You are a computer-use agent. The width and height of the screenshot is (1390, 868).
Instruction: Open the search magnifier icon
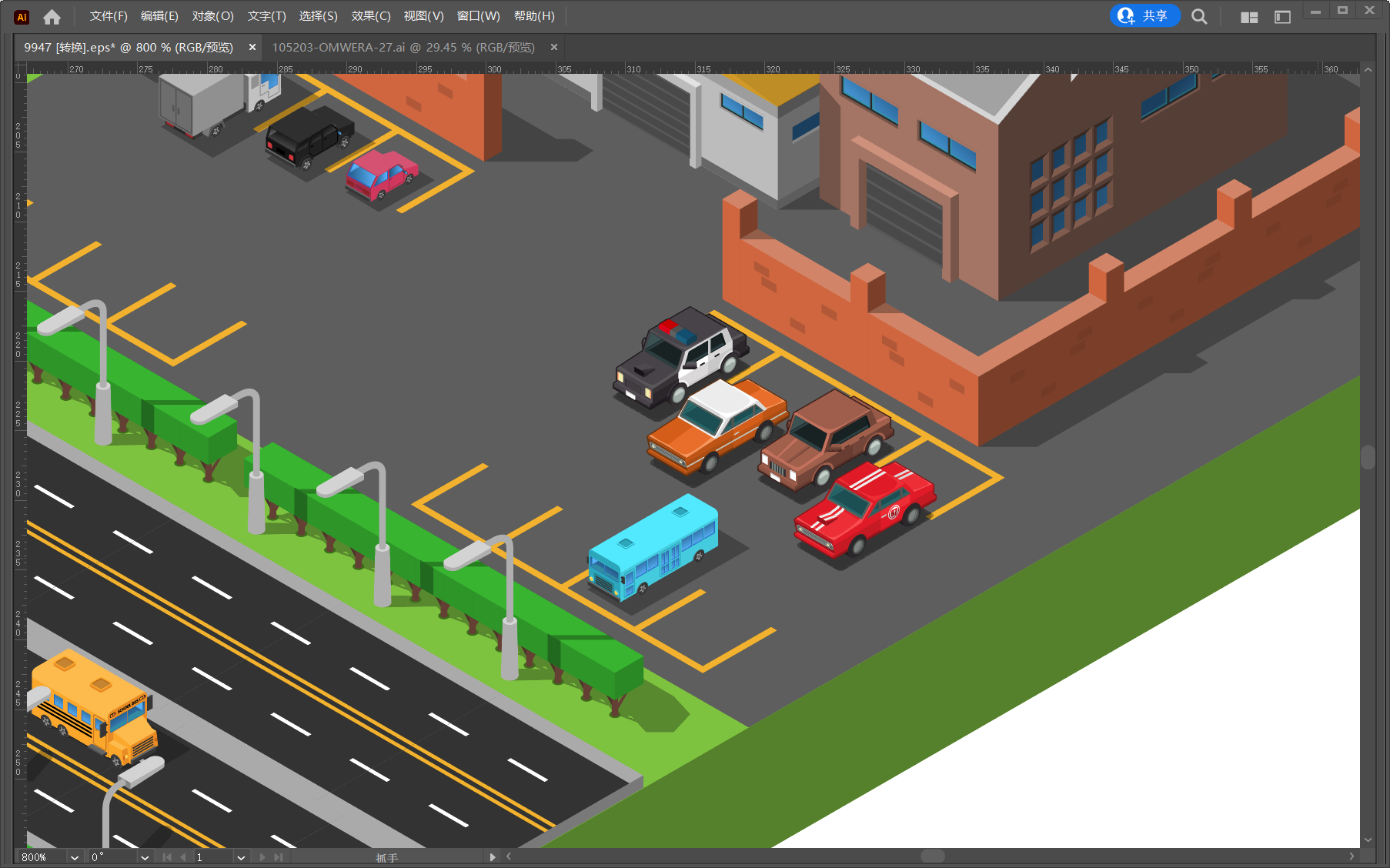tap(1199, 16)
